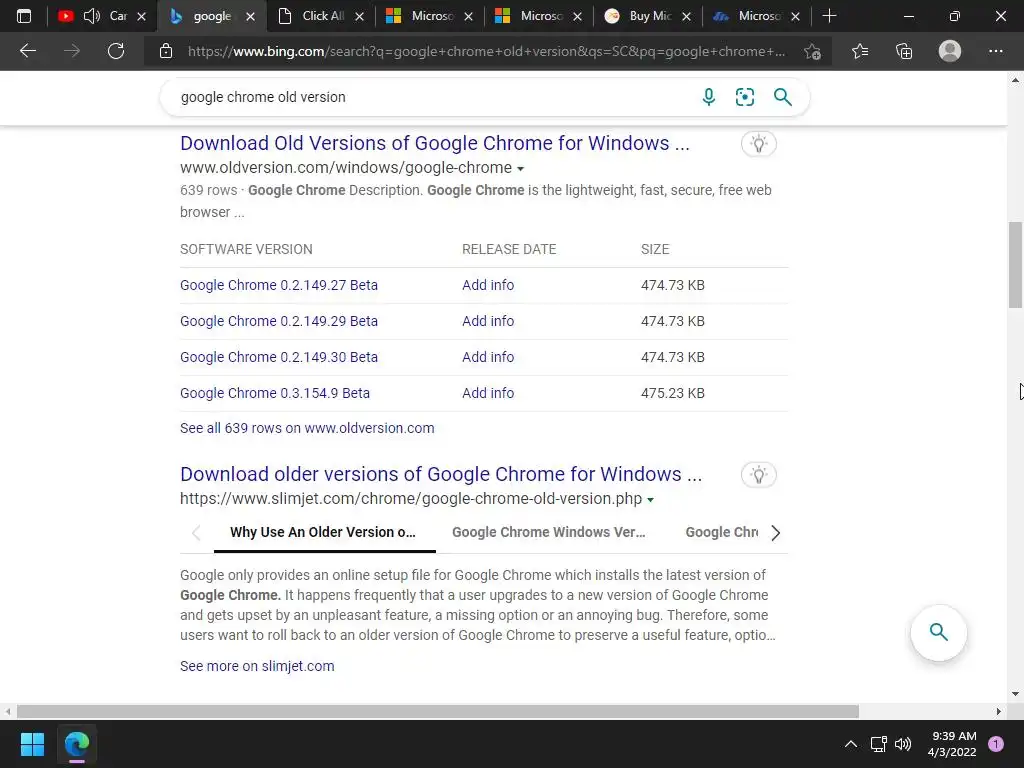This screenshot has height=768, width=1024.
Task: Open the Favorites list
Action: pos(860,51)
